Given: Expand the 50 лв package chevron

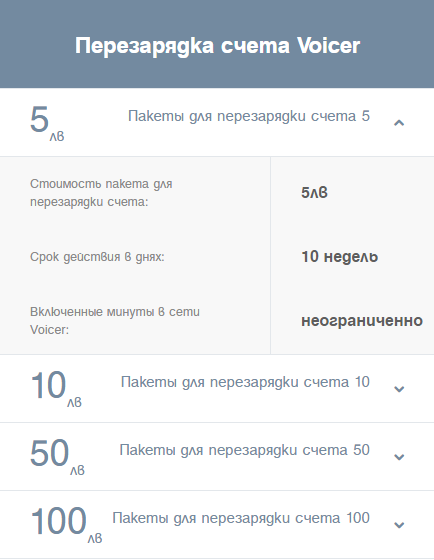Looking at the screenshot, I should click(x=399, y=457).
